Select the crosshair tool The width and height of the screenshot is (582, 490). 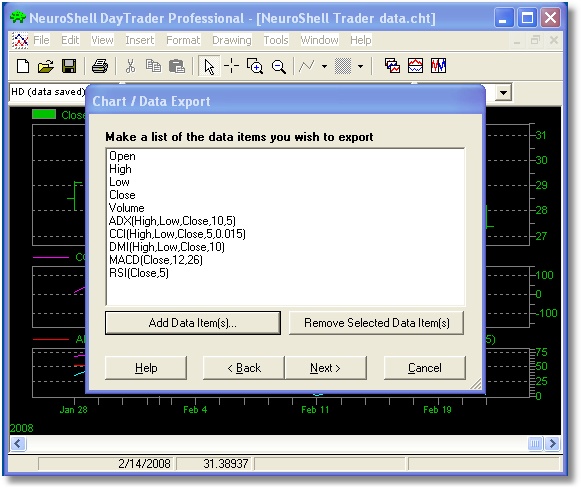[x=232, y=66]
